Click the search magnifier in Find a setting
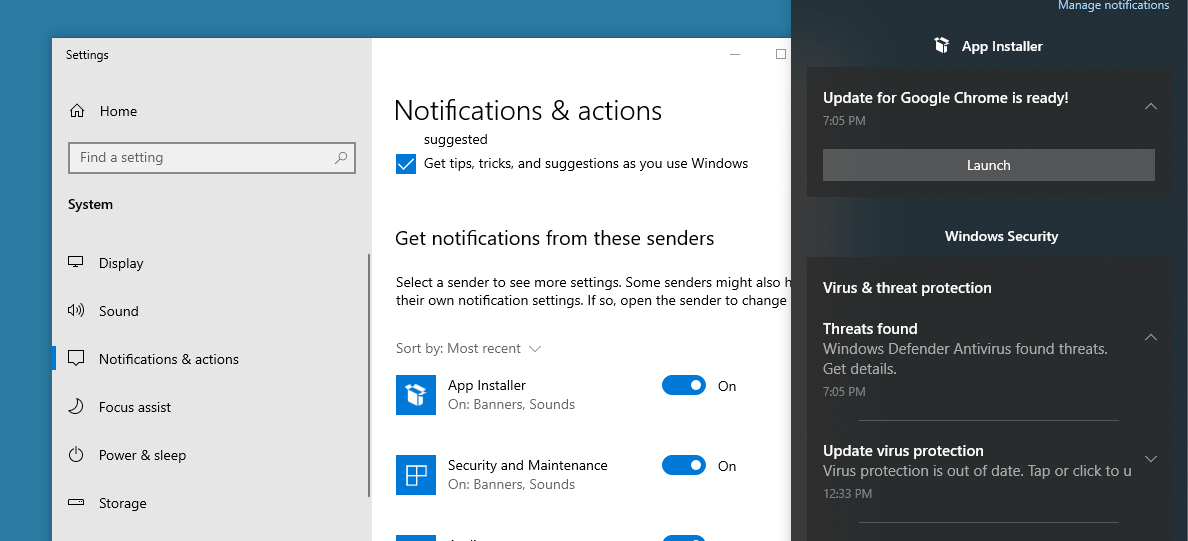Image resolution: width=1188 pixels, height=541 pixels. (x=341, y=158)
